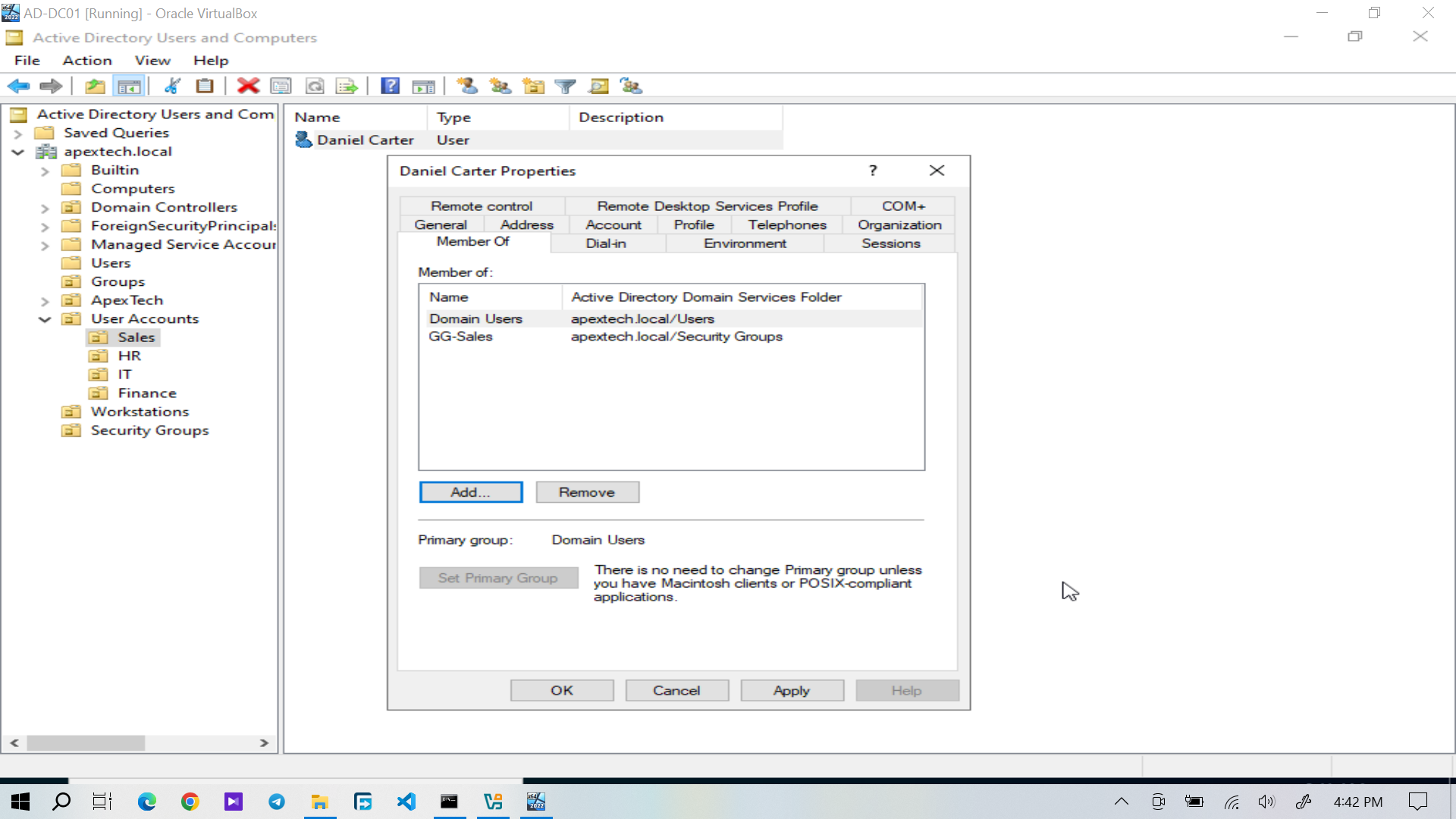Create a new group with toolbar icon
The width and height of the screenshot is (1456, 819).
(x=500, y=86)
